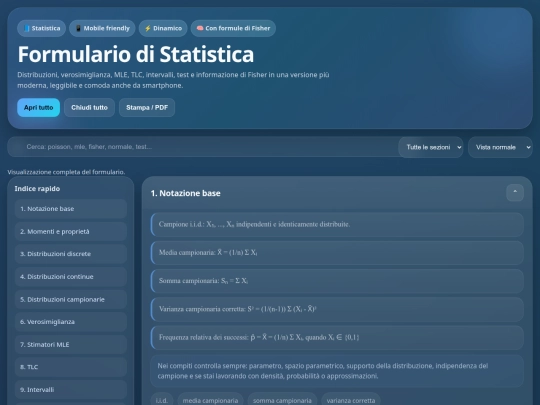540x405 pixels.
Task: Open the Vista normale dropdown
Action: point(500,147)
